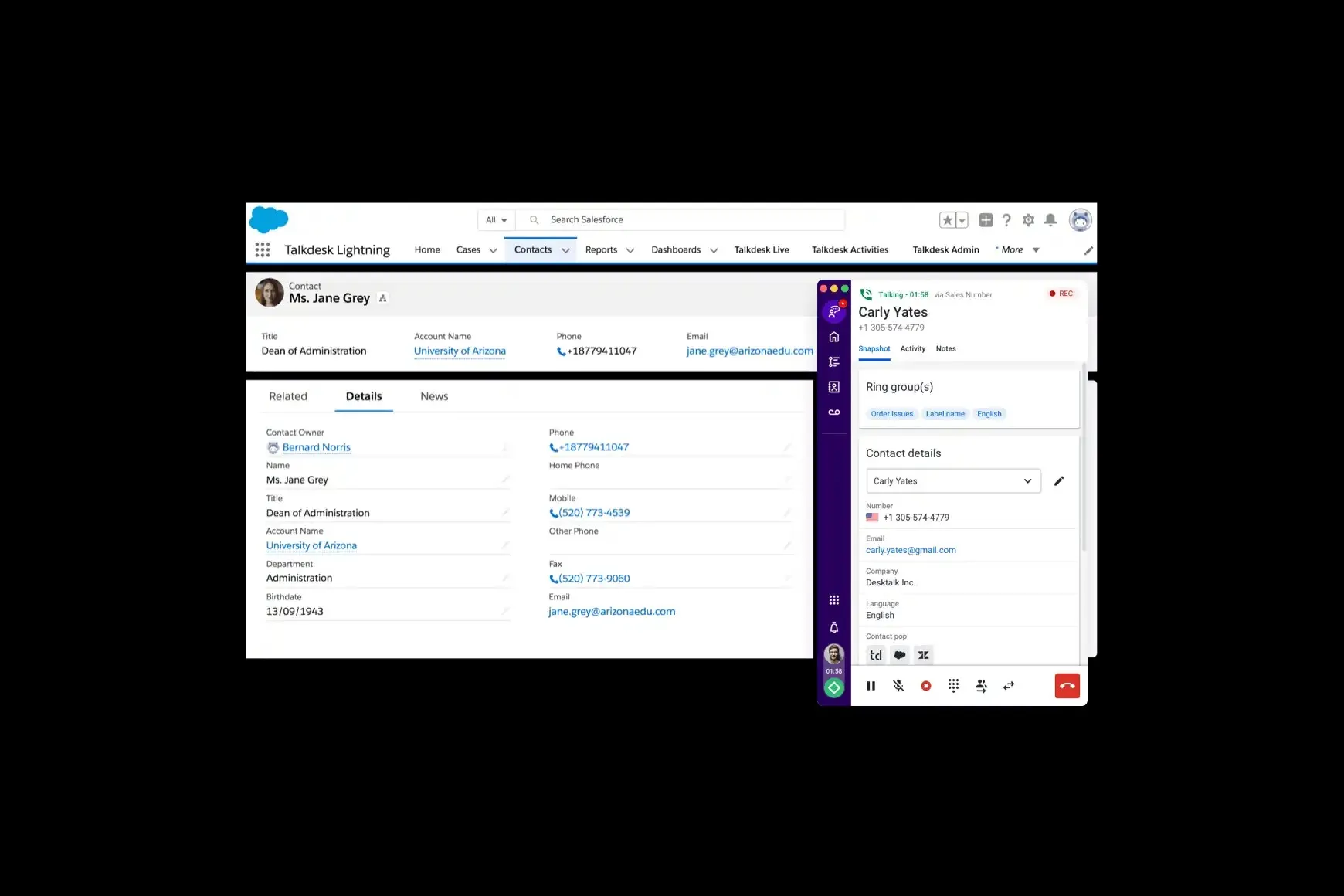1344x896 pixels.
Task: Click the Order Issues ring group label
Action: tap(892, 414)
